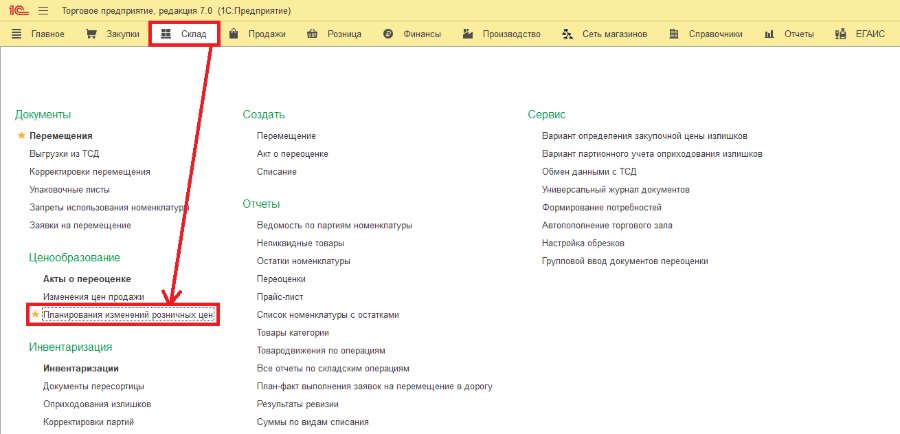The width and height of the screenshot is (900, 434).
Task: Click the Главное section list icon
Action: (17, 34)
